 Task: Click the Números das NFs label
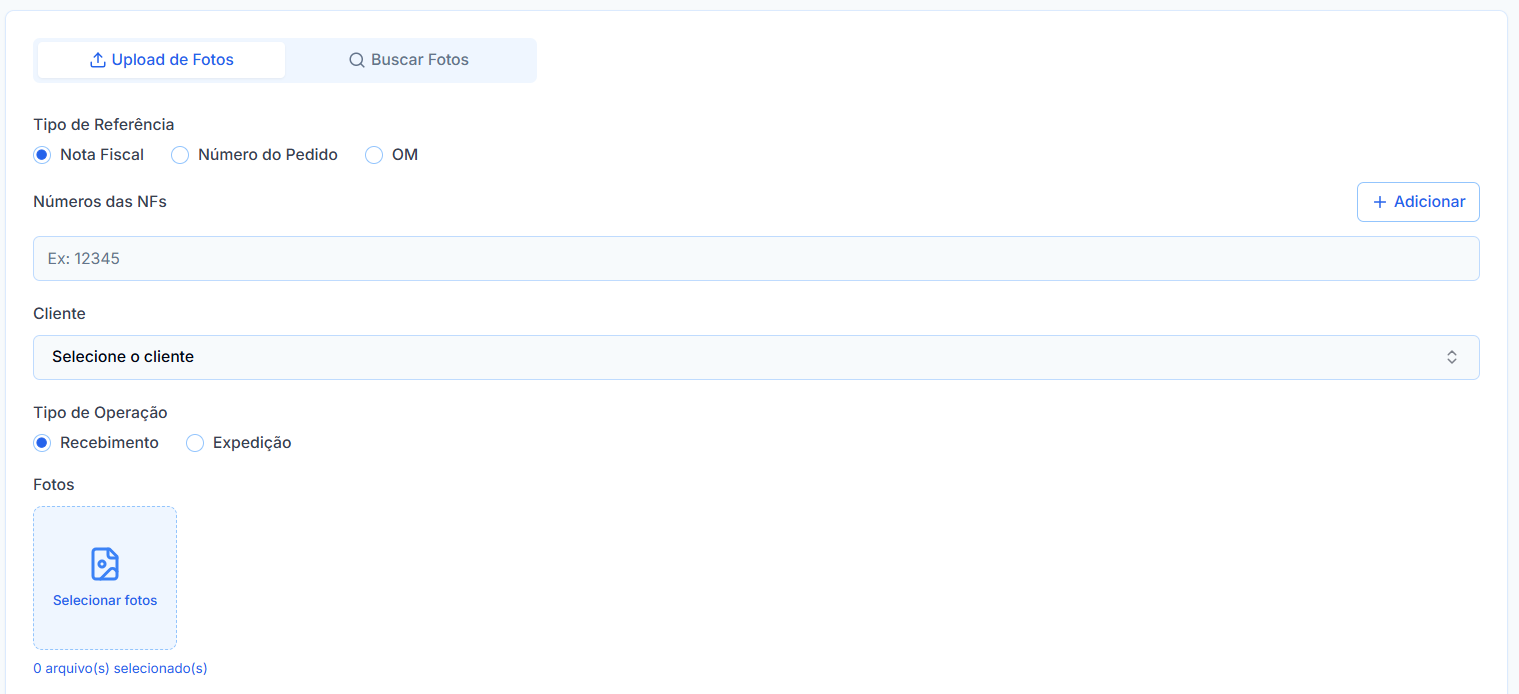pos(100,201)
